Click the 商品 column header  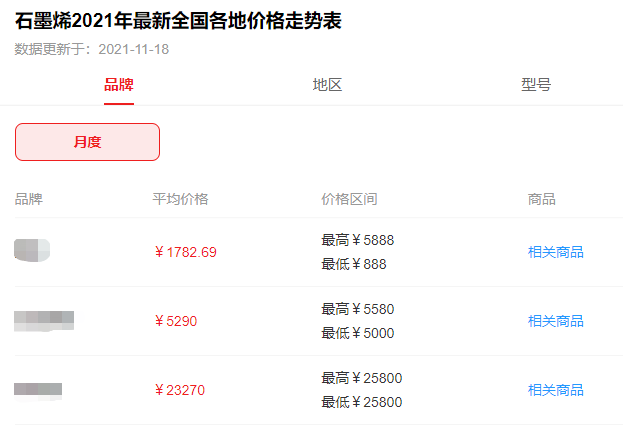[x=541, y=199]
